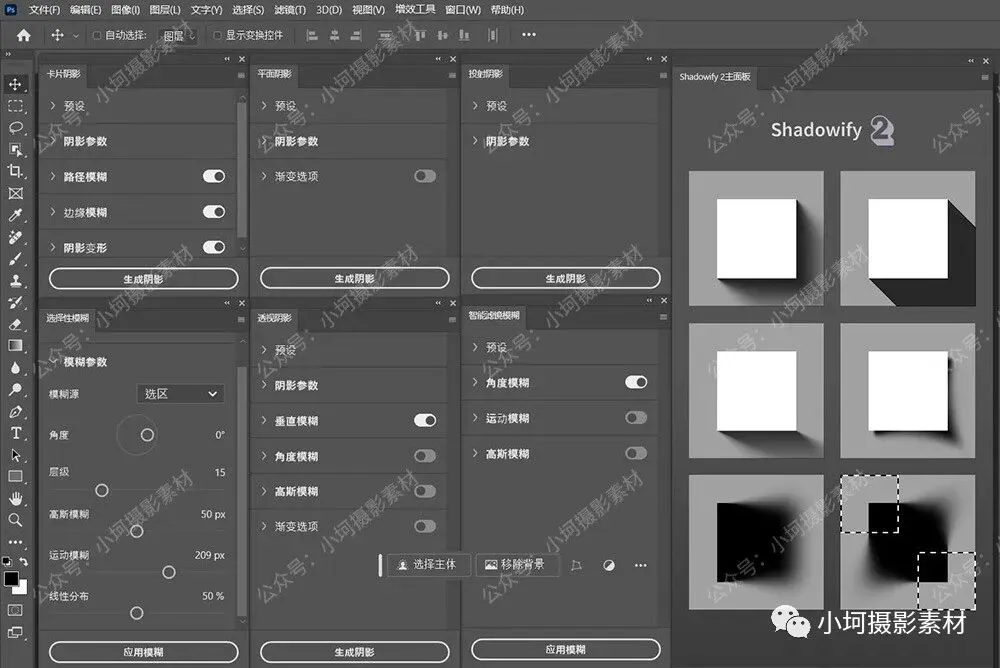Enable 角度模糊 switch in 透视阴影 panel
Image resolution: width=1000 pixels, height=668 pixels.
tap(425, 456)
